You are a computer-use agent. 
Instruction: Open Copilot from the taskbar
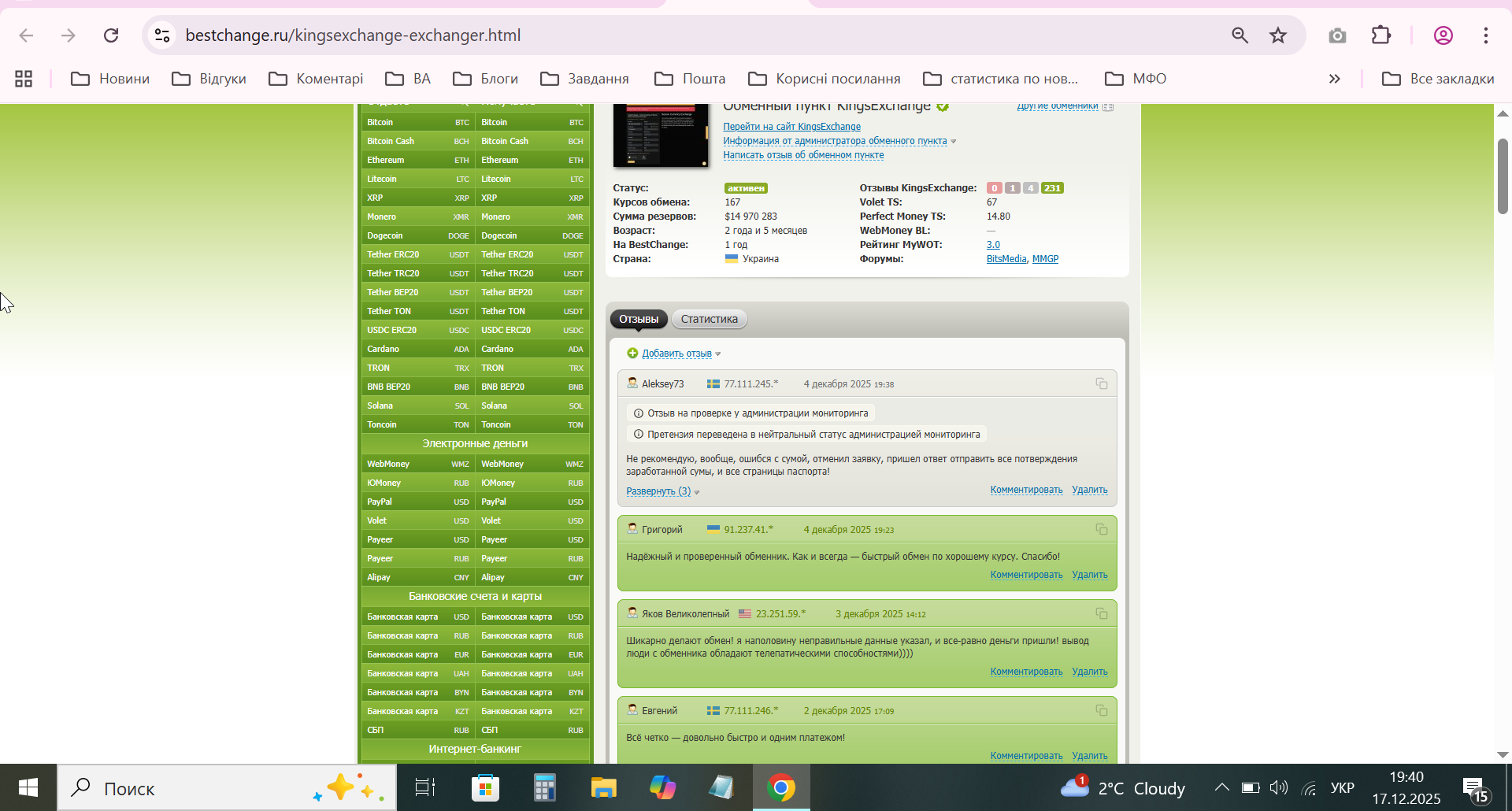[x=662, y=787]
